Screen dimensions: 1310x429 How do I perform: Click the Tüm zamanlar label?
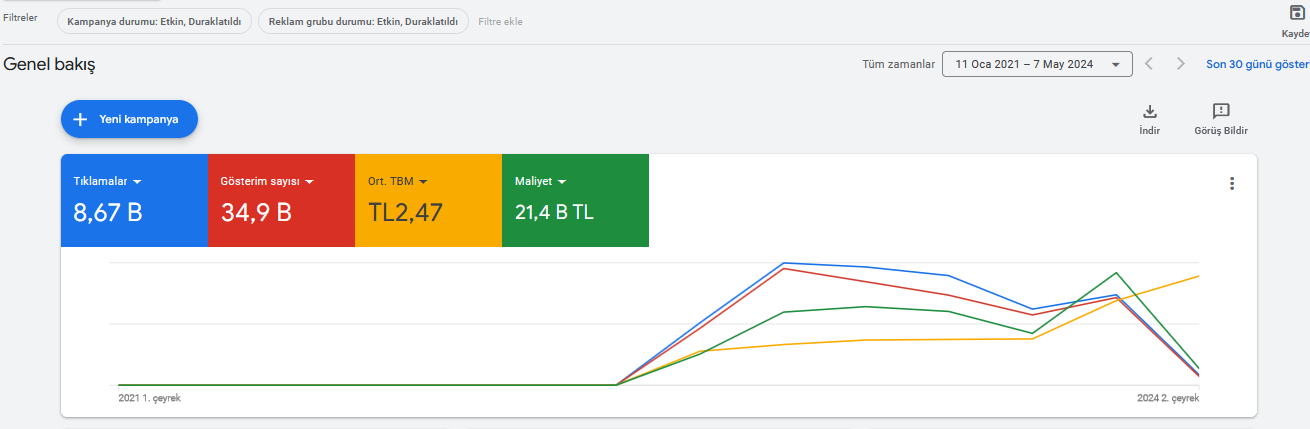[x=899, y=64]
